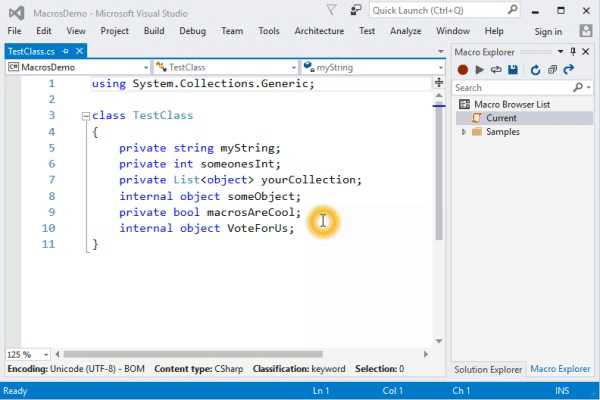Open the 125 % zoom dropdown

pyautogui.click(x=46, y=354)
